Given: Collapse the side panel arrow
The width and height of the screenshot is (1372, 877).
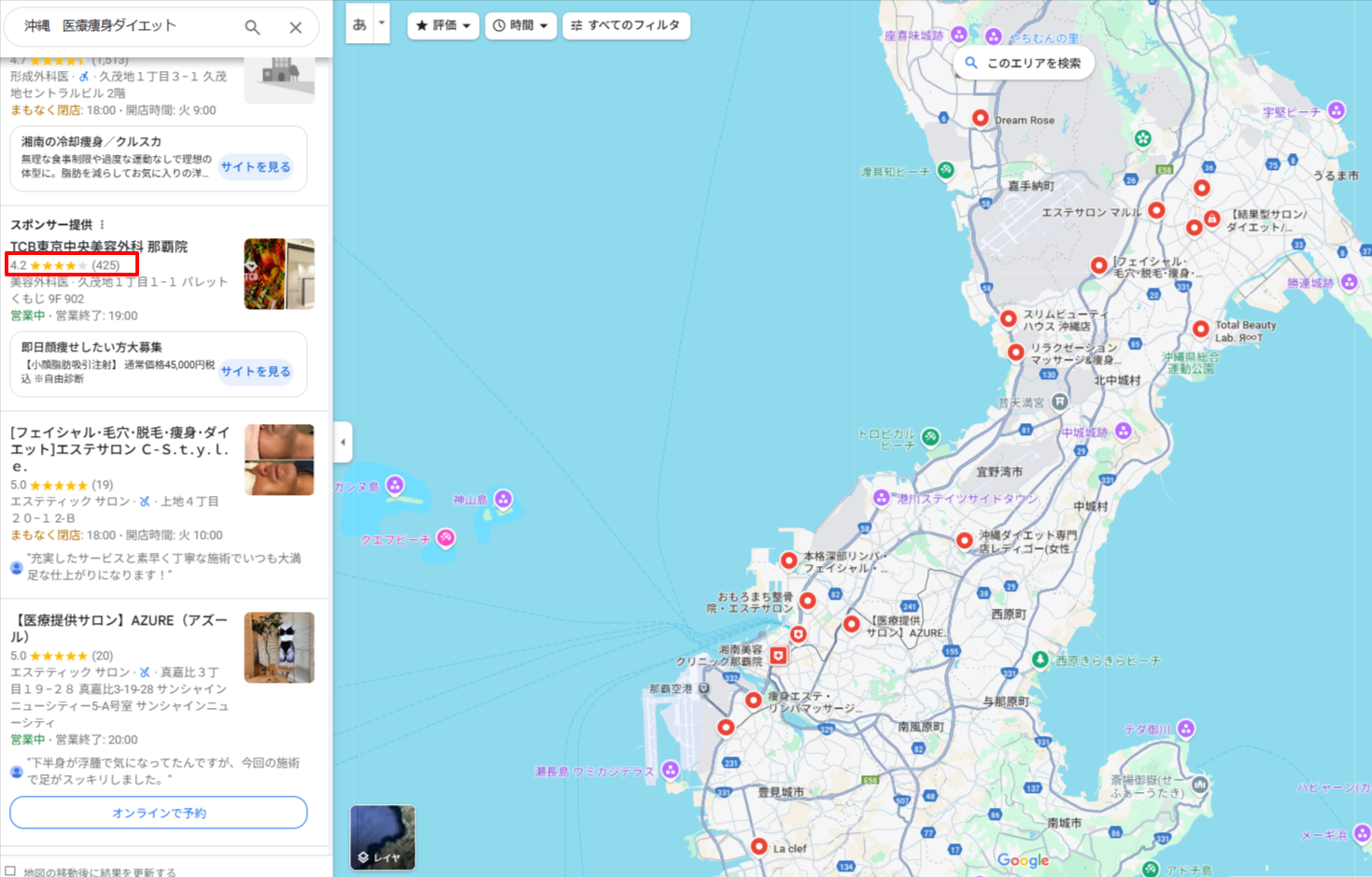Looking at the screenshot, I should click(343, 442).
